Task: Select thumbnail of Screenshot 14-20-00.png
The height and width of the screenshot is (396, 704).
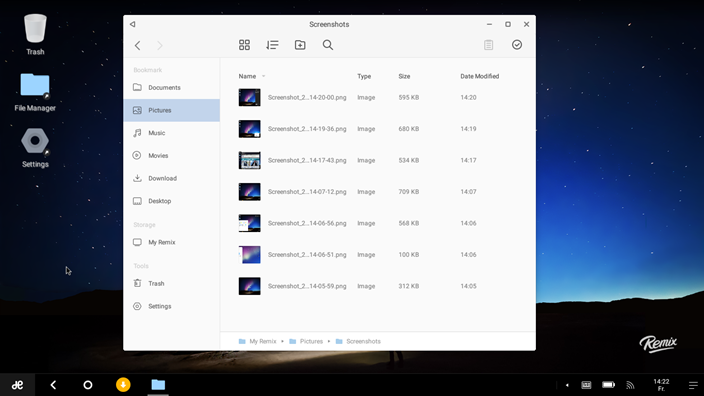Action: pyautogui.click(x=249, y=97)
